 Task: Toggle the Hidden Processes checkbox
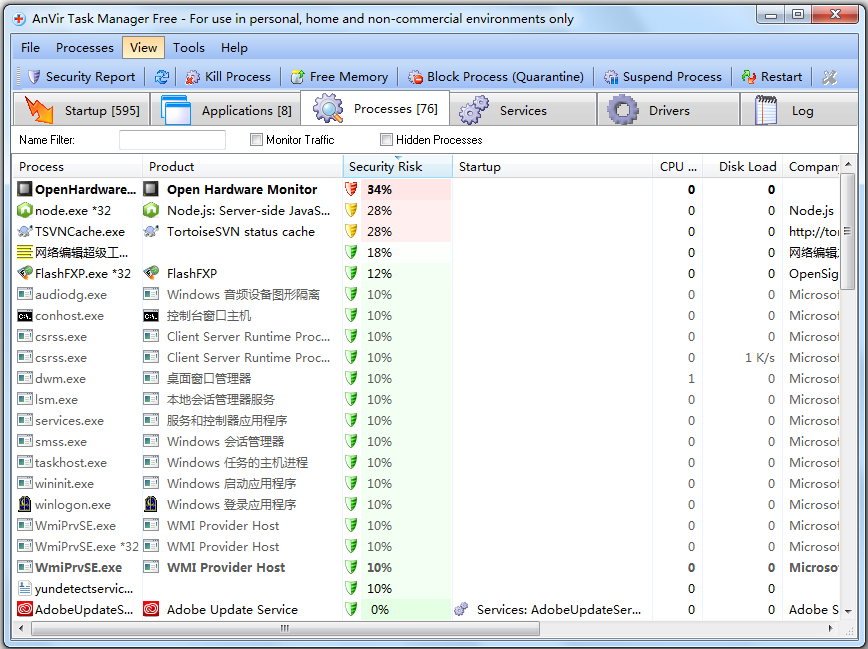tap(386, 140)
